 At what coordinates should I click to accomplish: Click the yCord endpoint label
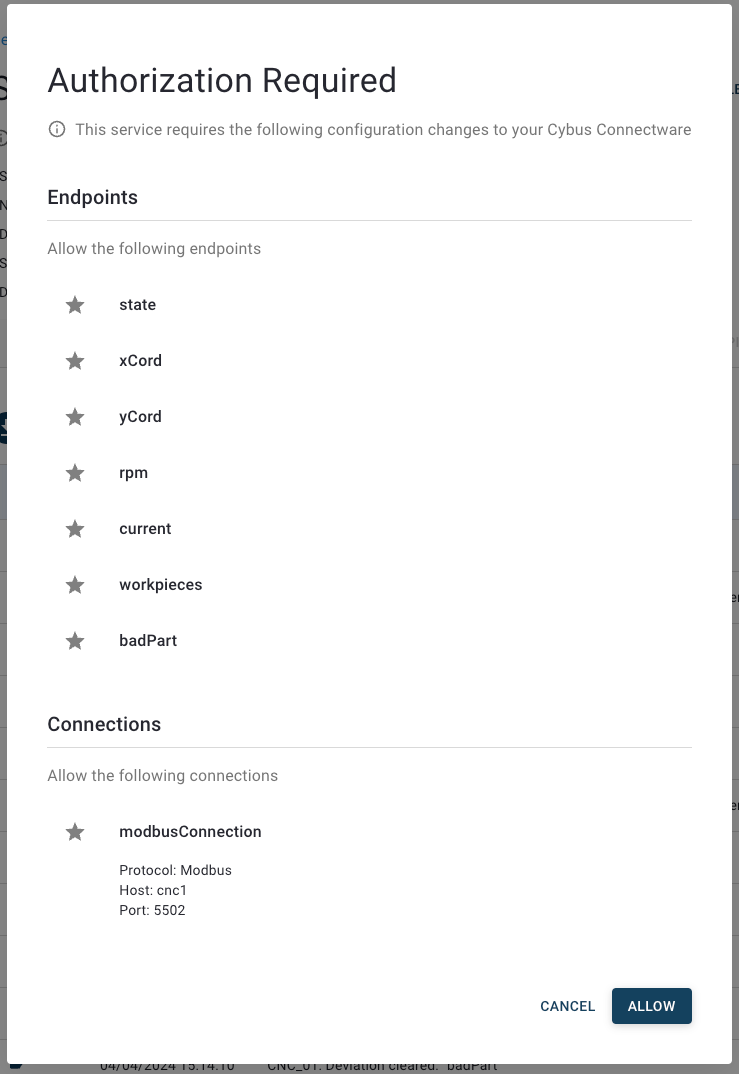pos(140,417)
